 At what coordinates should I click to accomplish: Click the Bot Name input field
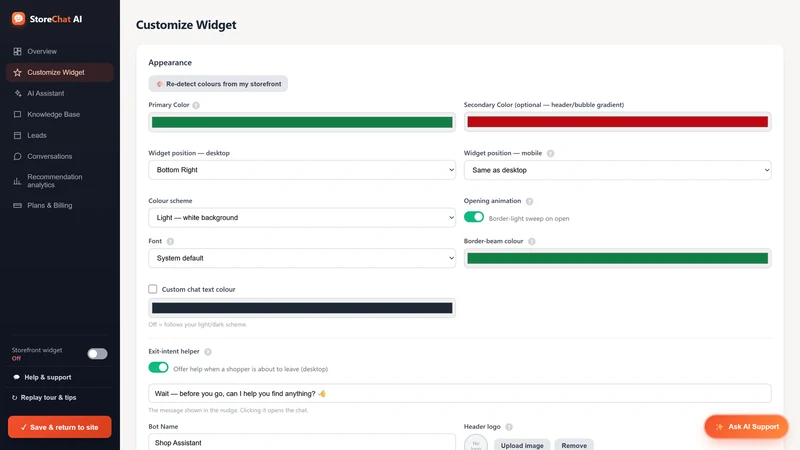[x=302, y=442]
